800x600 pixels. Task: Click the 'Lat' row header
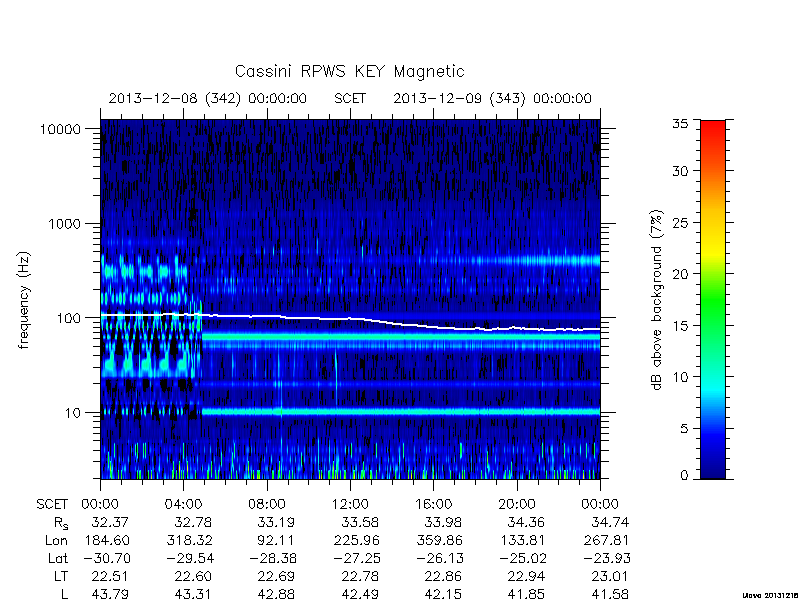click(x=58, y=559)
